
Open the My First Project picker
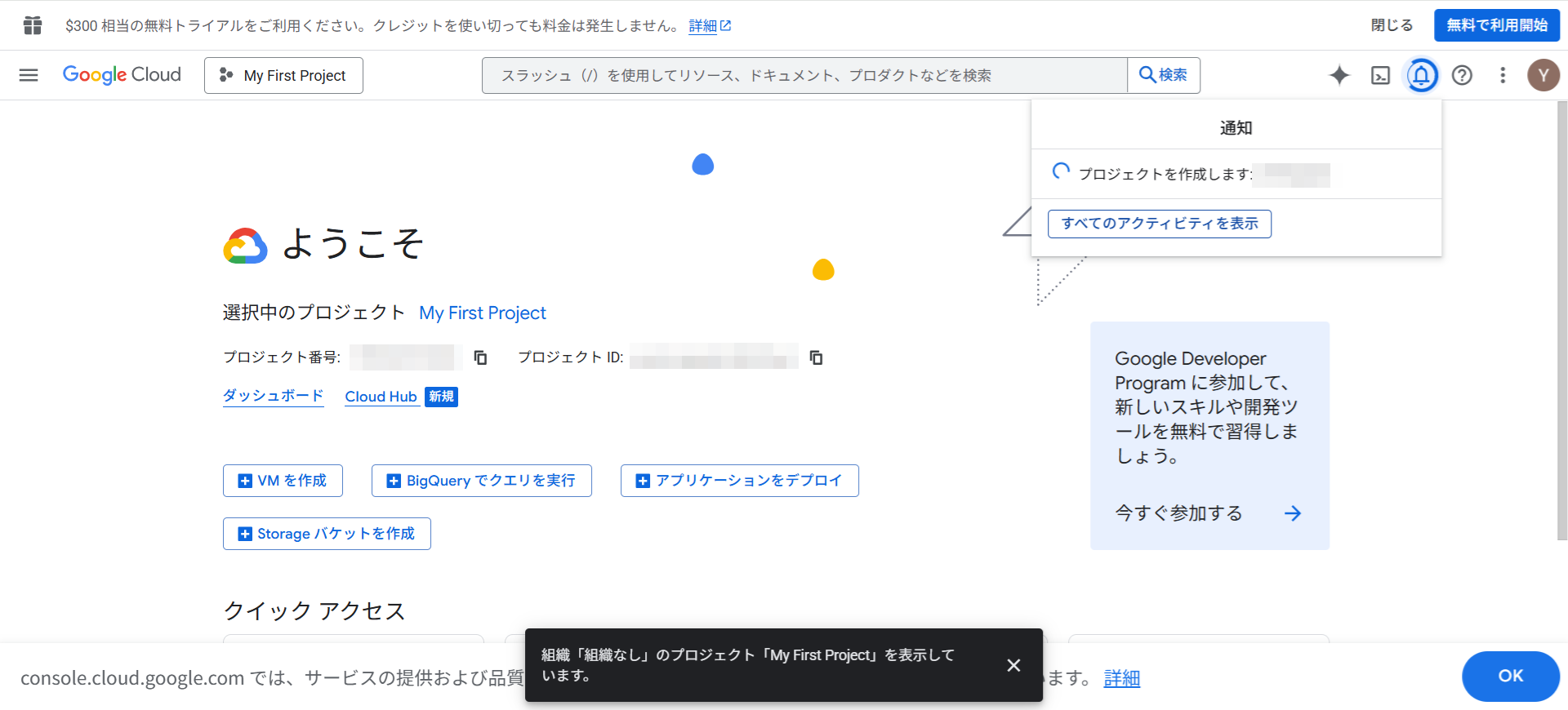283,75
